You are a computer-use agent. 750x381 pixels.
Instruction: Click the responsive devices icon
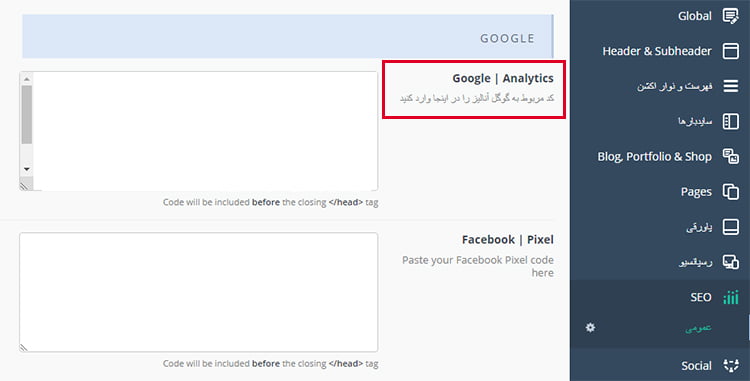click(730, 262)
